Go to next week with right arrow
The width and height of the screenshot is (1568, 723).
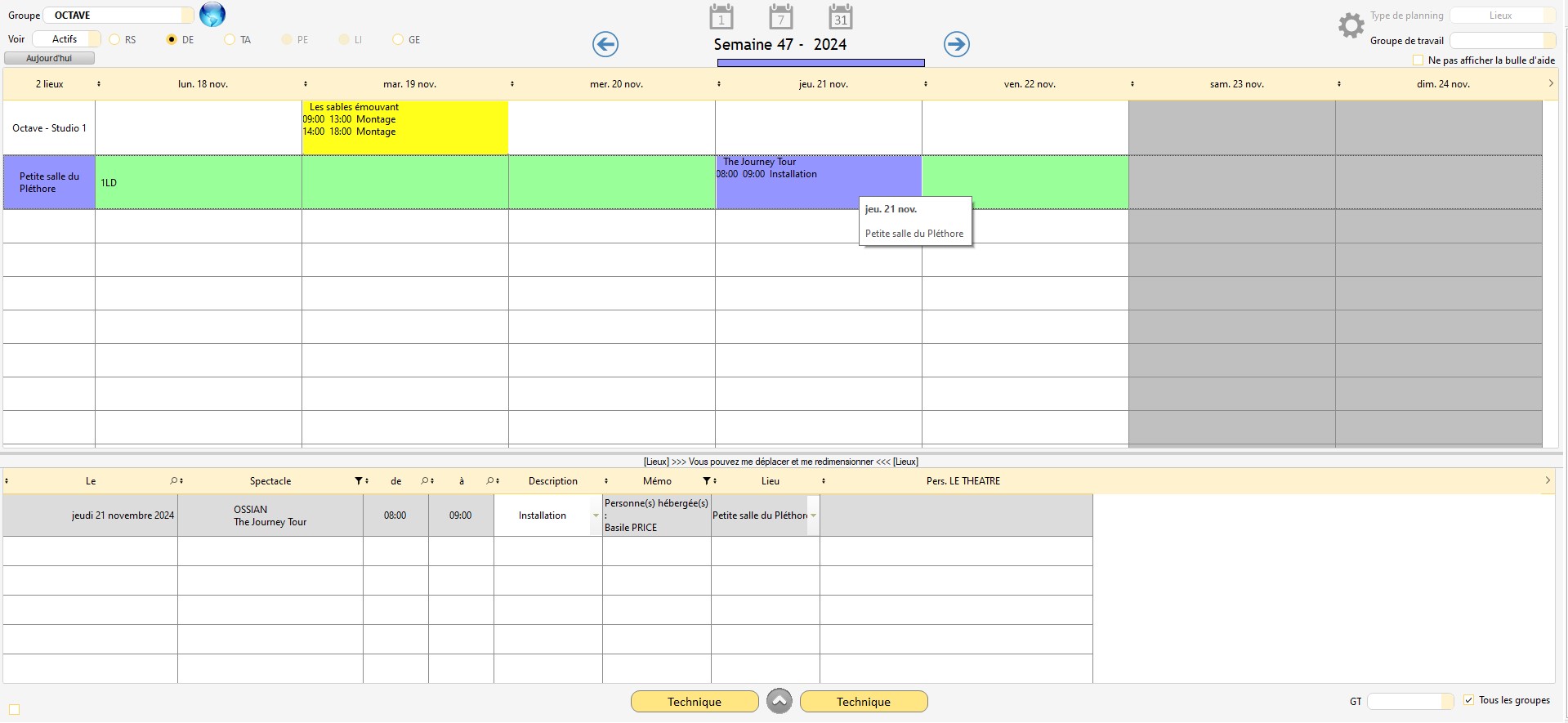(956, 44)
